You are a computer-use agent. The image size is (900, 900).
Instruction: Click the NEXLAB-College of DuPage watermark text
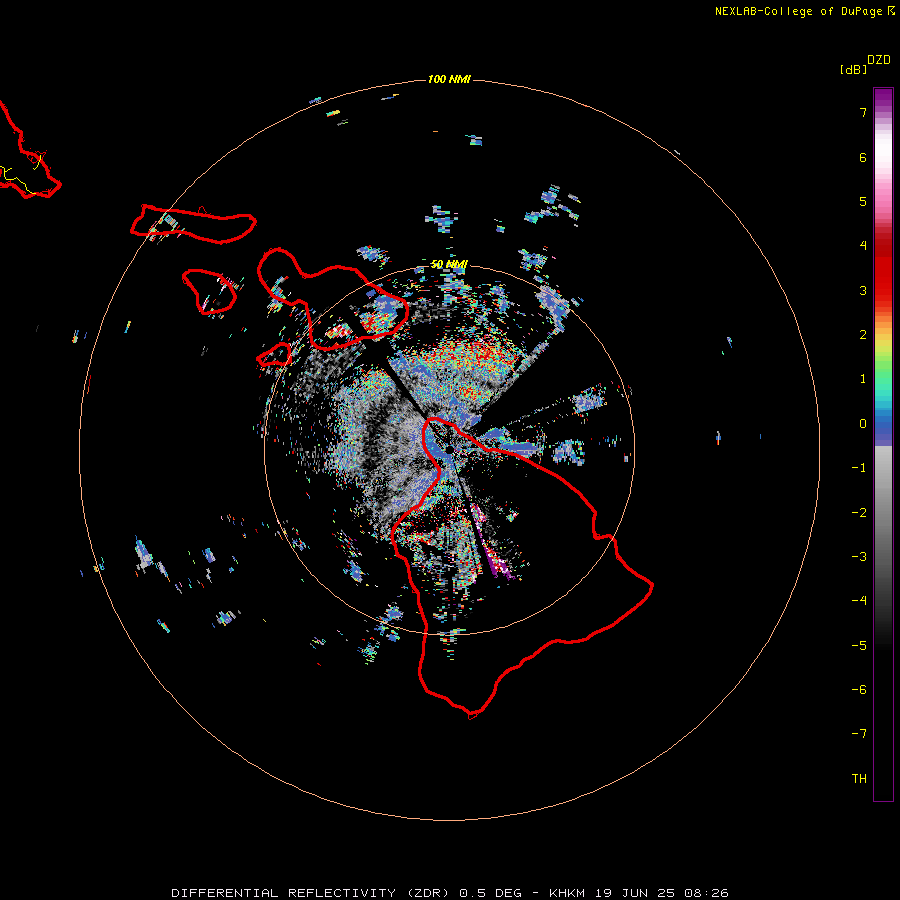[804, 11]
